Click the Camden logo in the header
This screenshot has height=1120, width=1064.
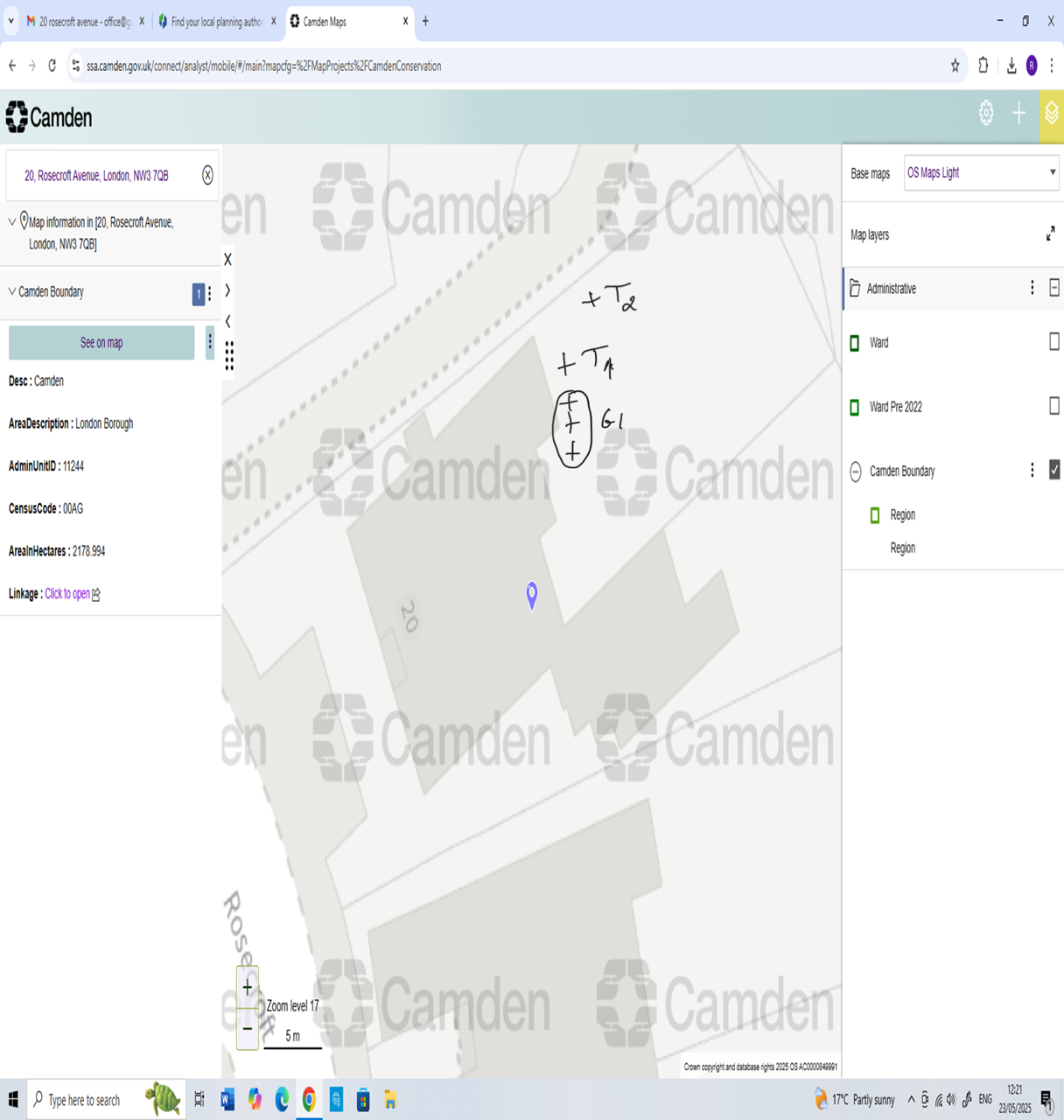tap(49, 117)
